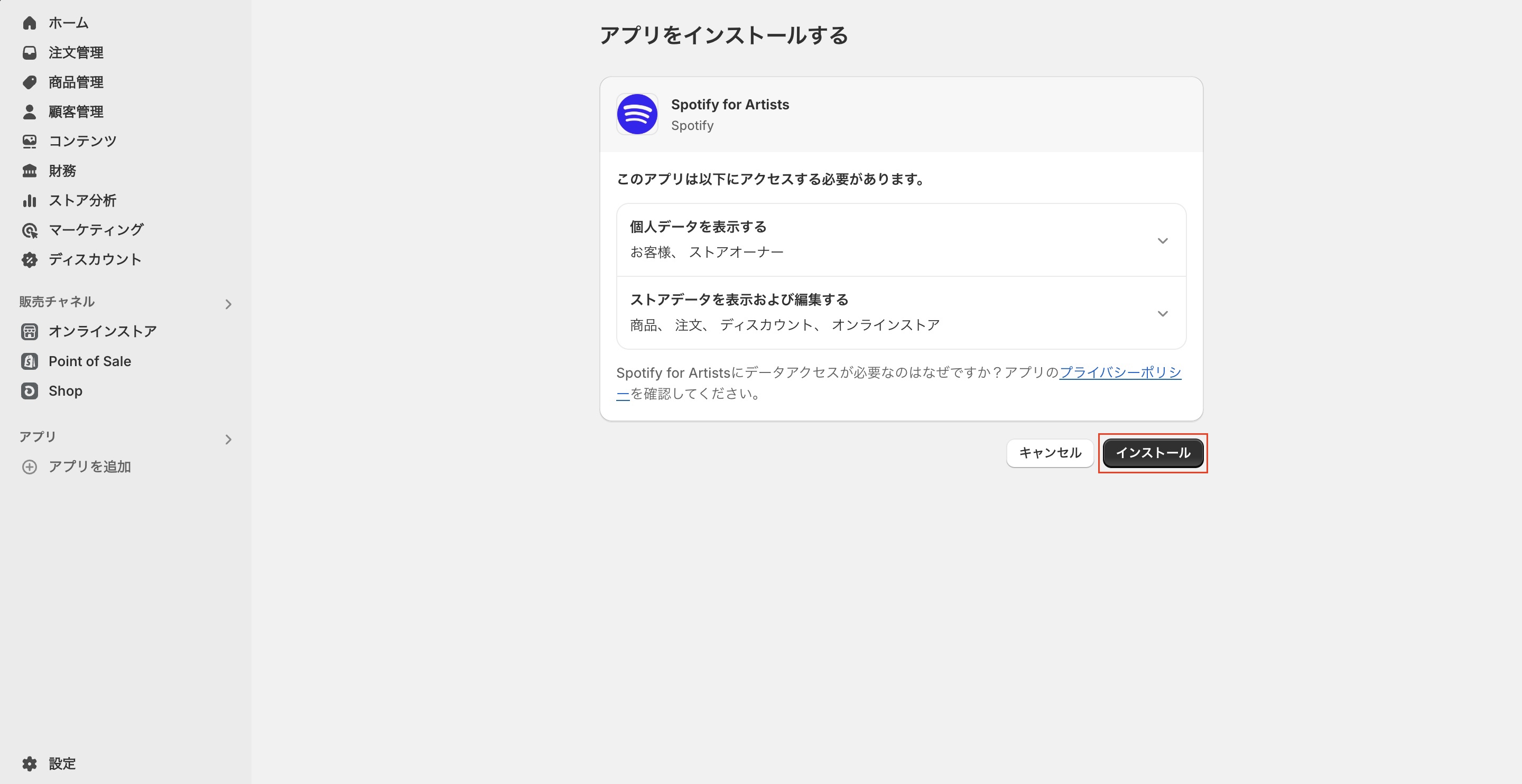Select the Customers person icon
This screenshot has height=784, width=1522.
30,111
